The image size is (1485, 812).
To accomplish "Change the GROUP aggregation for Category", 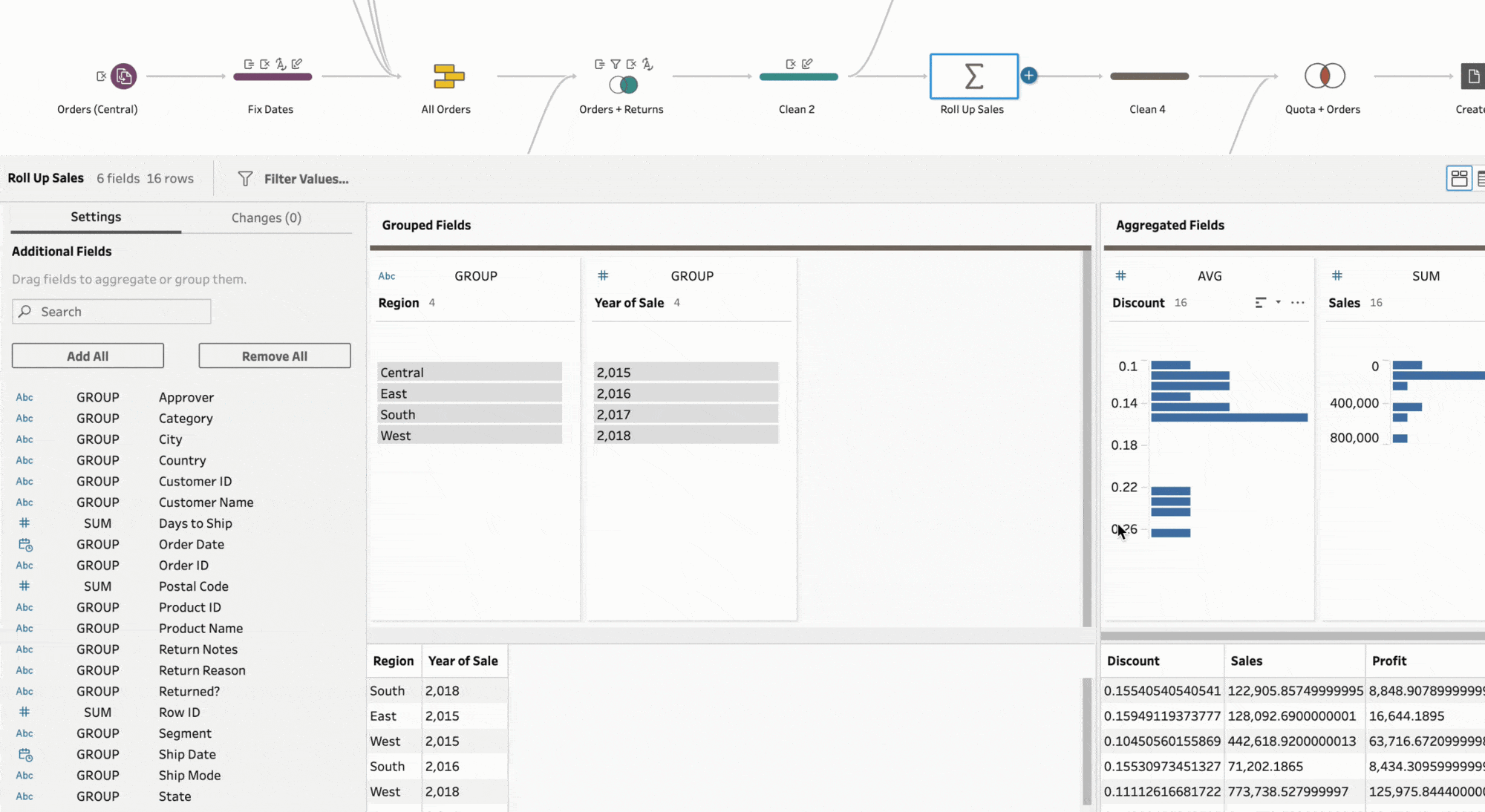I will (x=97, y=419).
